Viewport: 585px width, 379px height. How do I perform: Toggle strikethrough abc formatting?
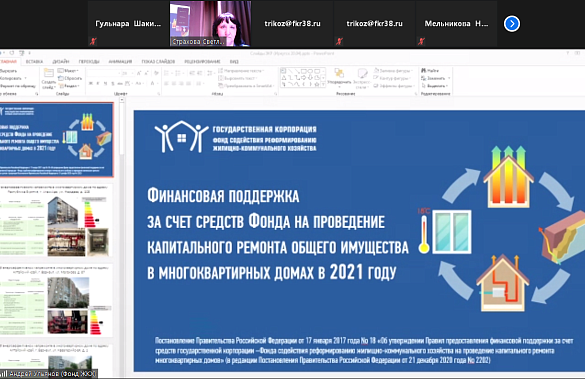click(120, 84)
